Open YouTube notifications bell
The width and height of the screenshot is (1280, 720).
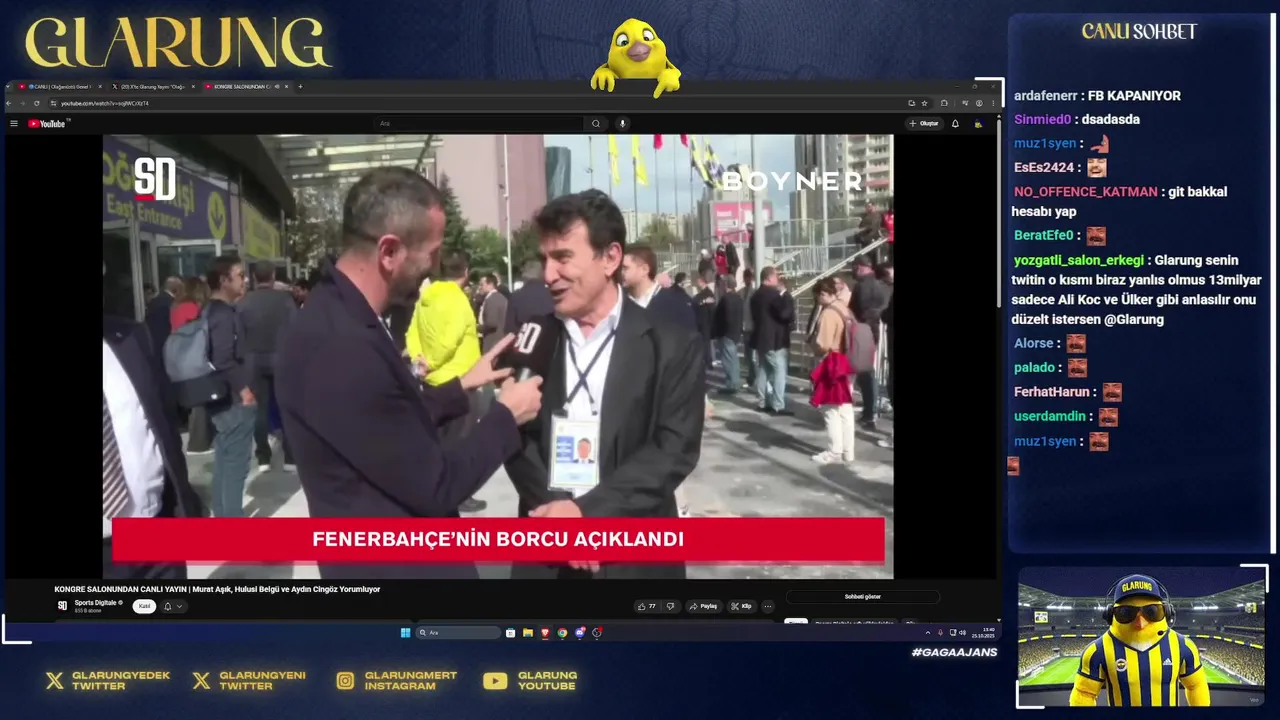point(955,123)
